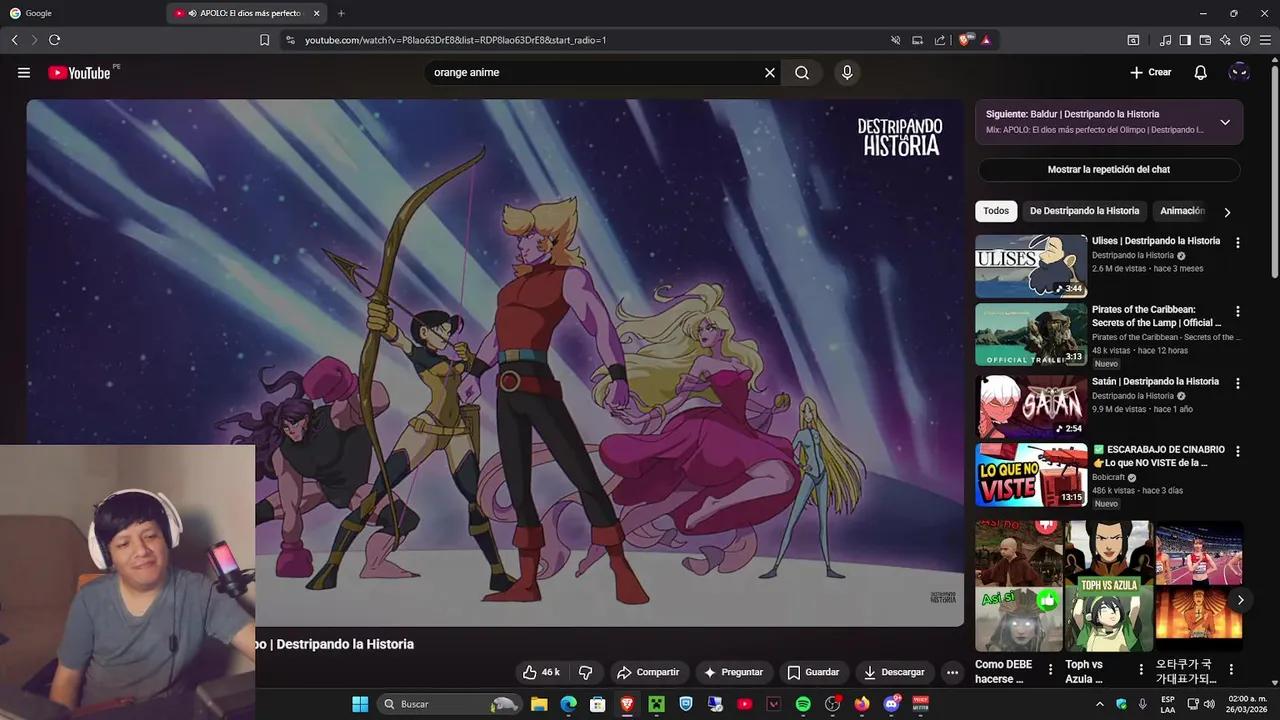The height and width of the screenshot is (720, 1280).
Task: Open the YouTube guide hamburger menu
Action: click(24, 72)
